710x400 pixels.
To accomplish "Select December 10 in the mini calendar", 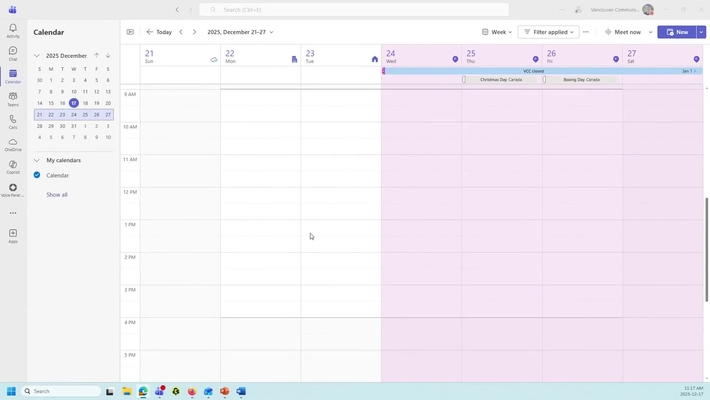I will 73,92.
